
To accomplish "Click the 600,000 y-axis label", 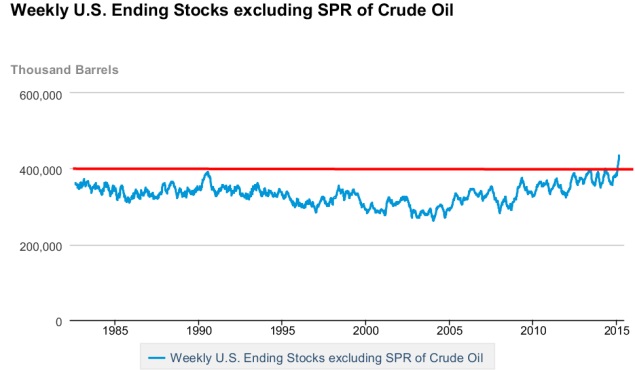I will tap(41, 96).
